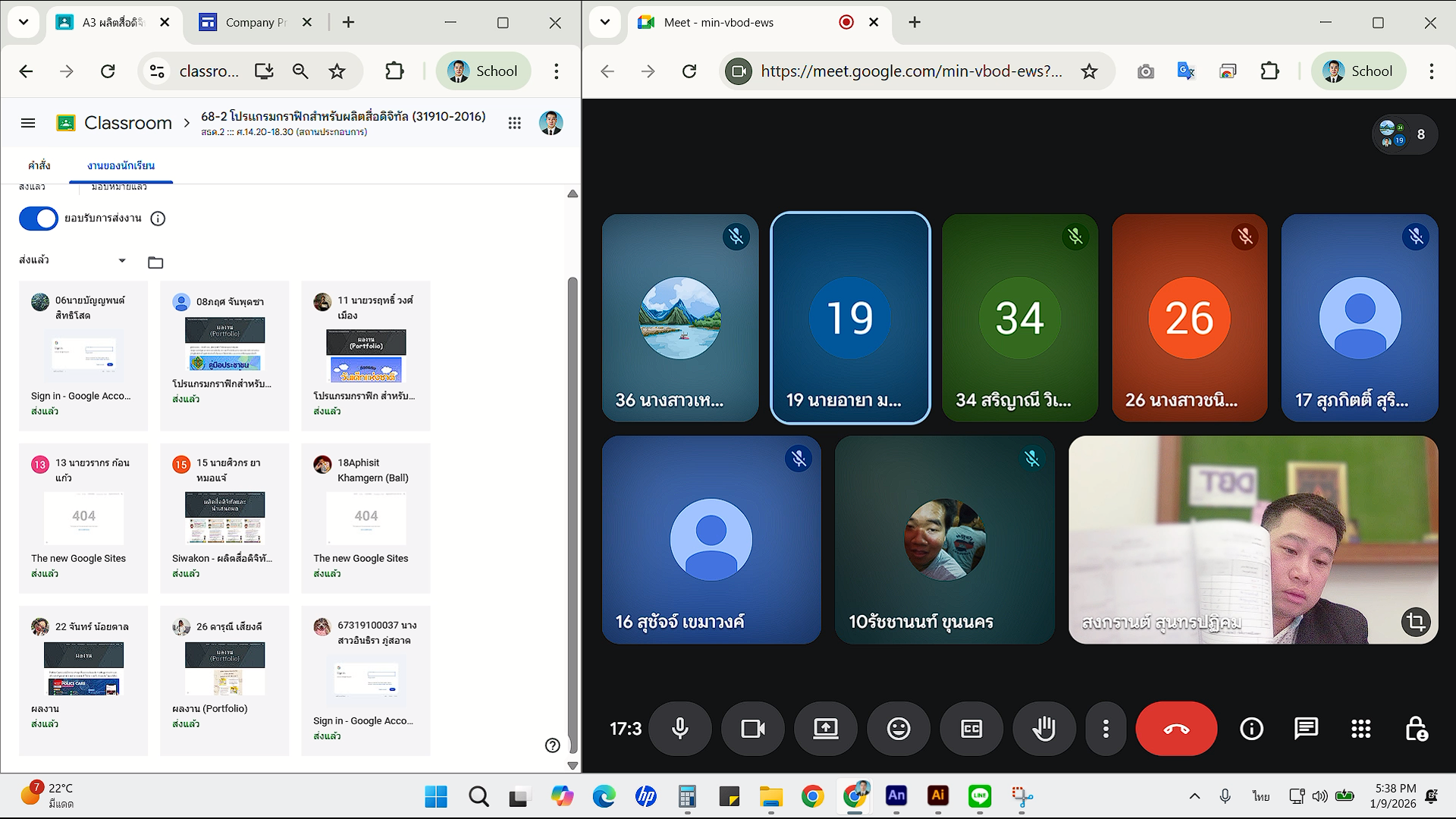The image size is (1456, 819).
Task: Click the classroom address bar
Action: 209,71
